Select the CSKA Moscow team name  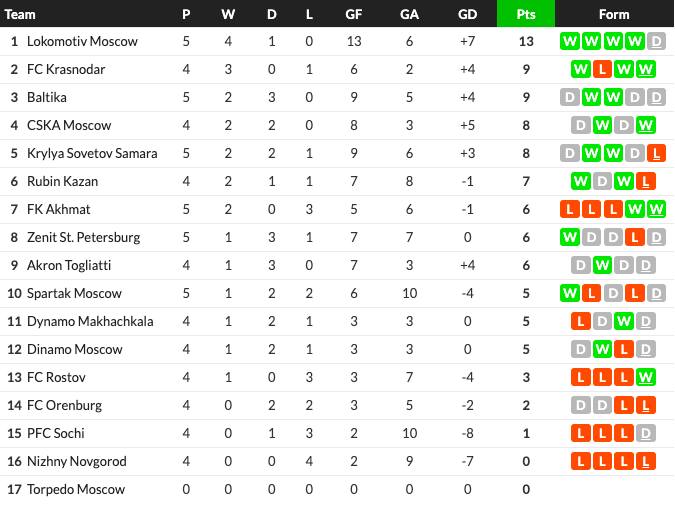(69, 125)
